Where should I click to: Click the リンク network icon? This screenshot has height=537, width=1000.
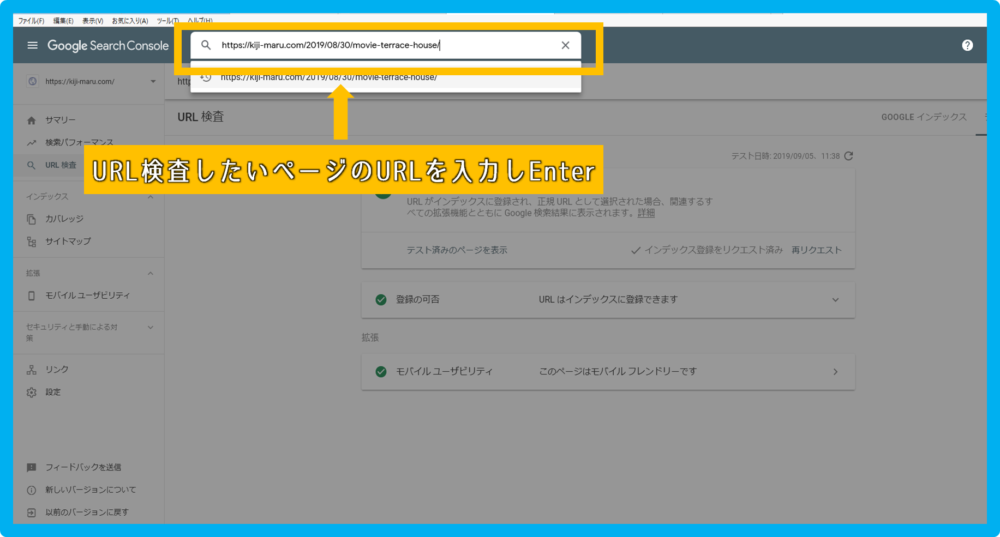point(31,369)
